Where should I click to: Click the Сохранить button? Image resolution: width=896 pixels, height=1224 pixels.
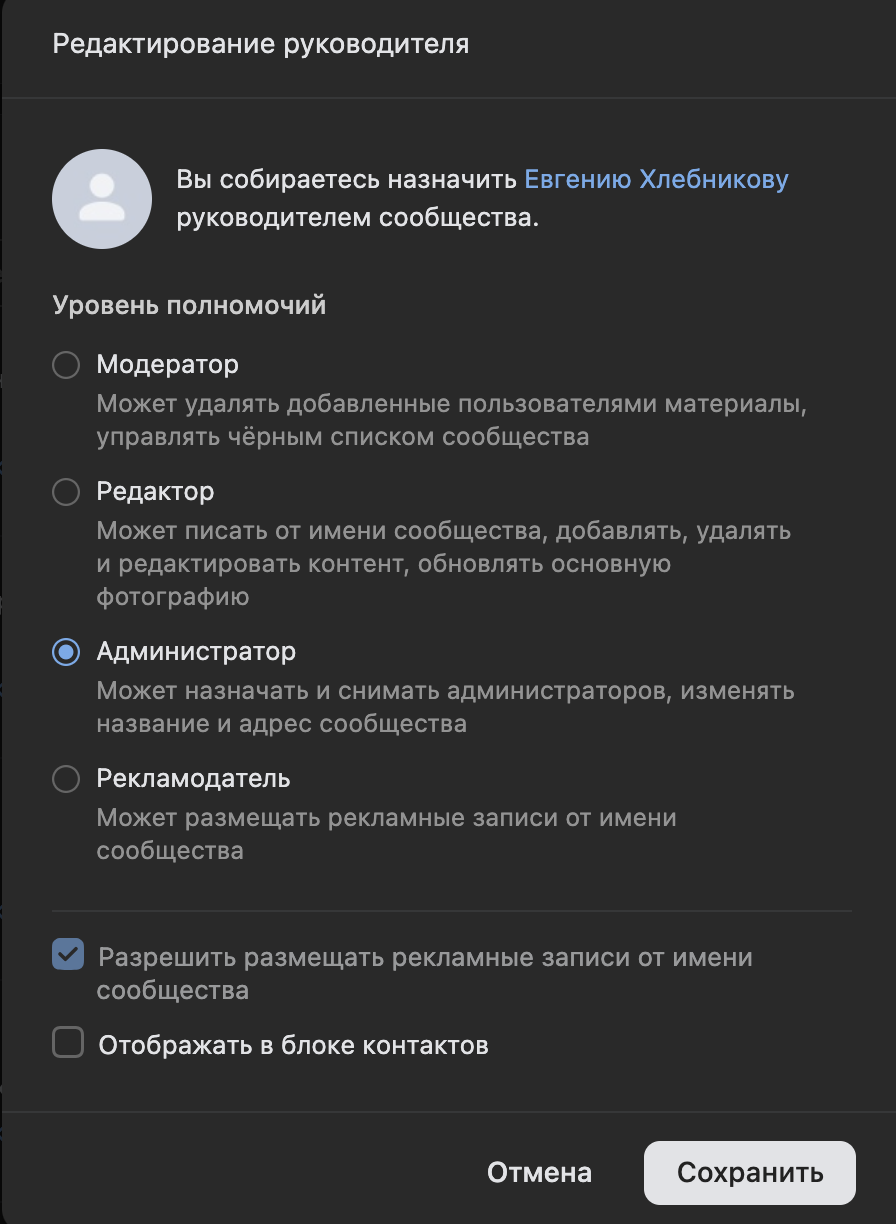point(749,1172)
